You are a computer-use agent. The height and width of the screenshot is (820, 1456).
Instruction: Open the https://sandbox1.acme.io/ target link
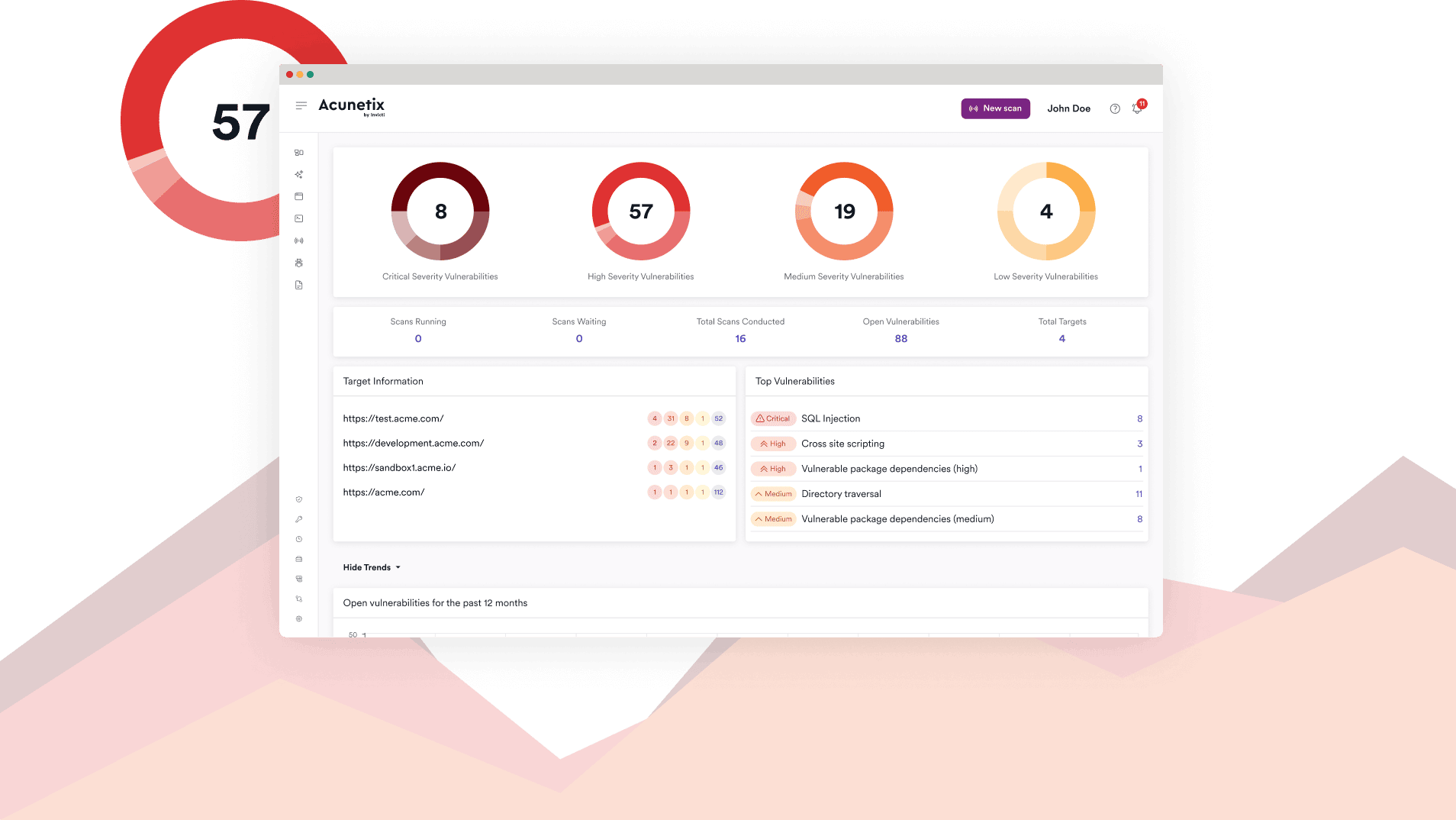[399, 467]
